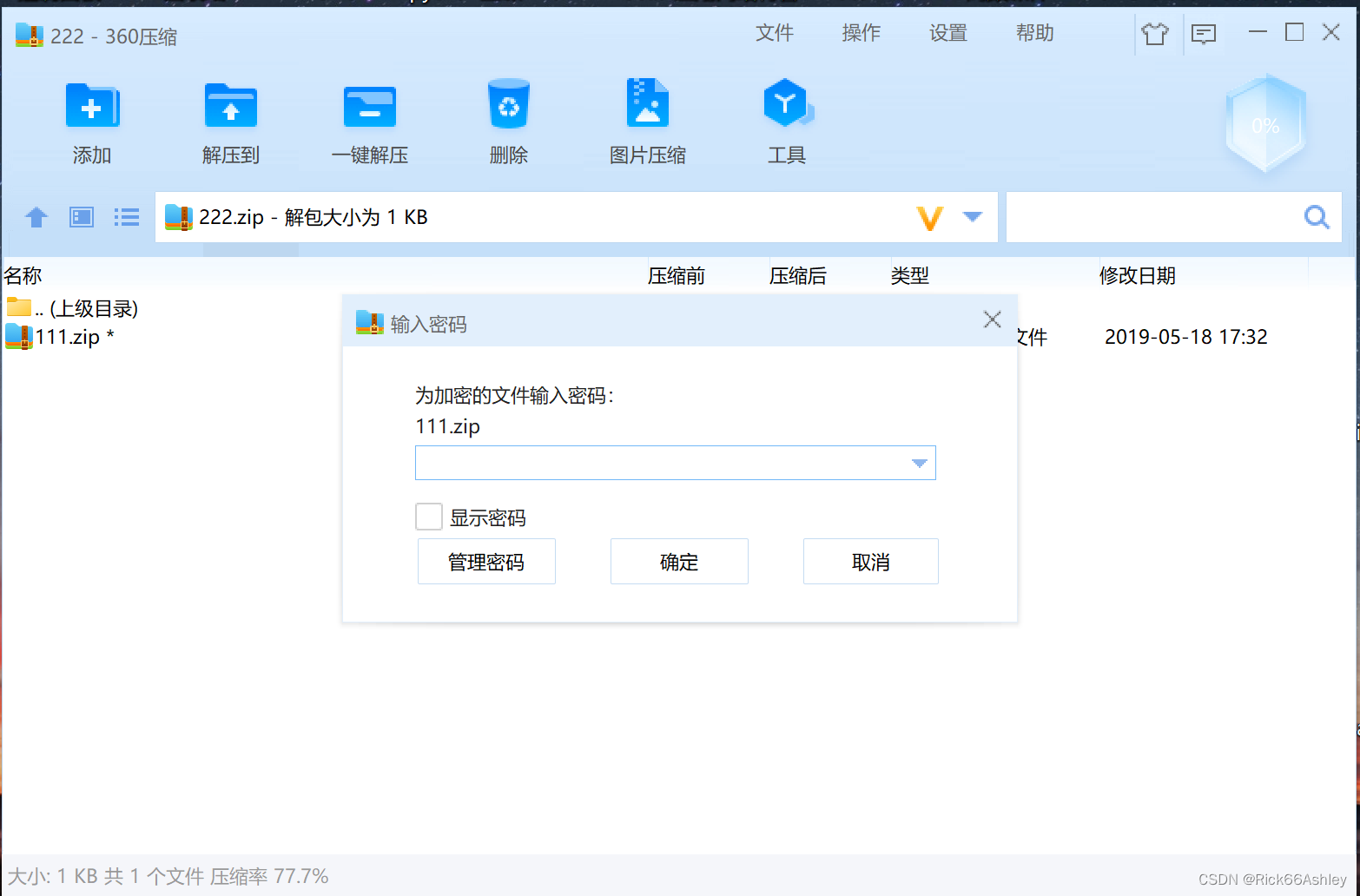Click the 取消 button
Screen dimensions: 1360x896
pyautogui.click(x=871, y=561)
